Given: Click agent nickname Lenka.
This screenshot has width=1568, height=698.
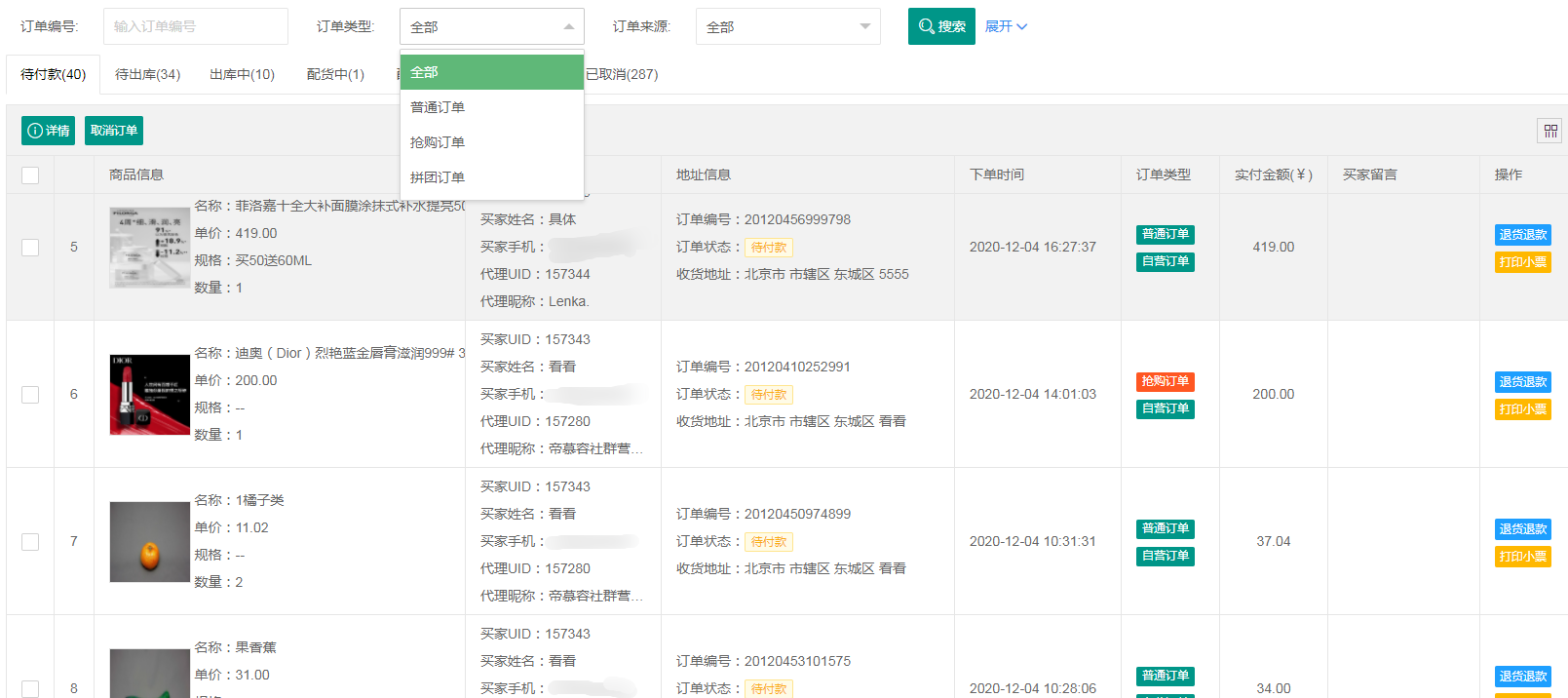Looking at the screenshot, I should click(569, 302).
